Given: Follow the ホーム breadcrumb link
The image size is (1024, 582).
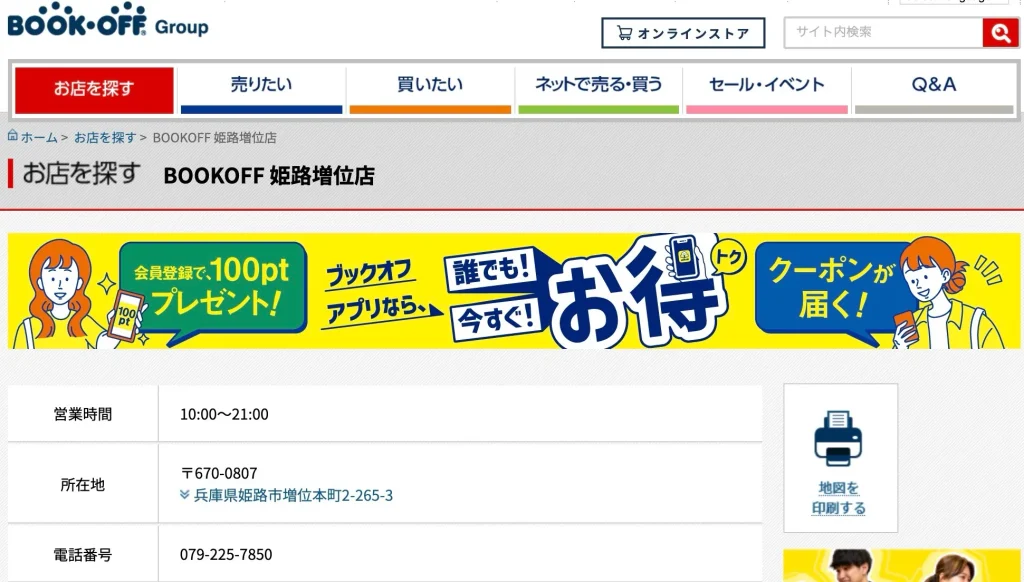Looking at the screenshot, I should coord(39,138).
